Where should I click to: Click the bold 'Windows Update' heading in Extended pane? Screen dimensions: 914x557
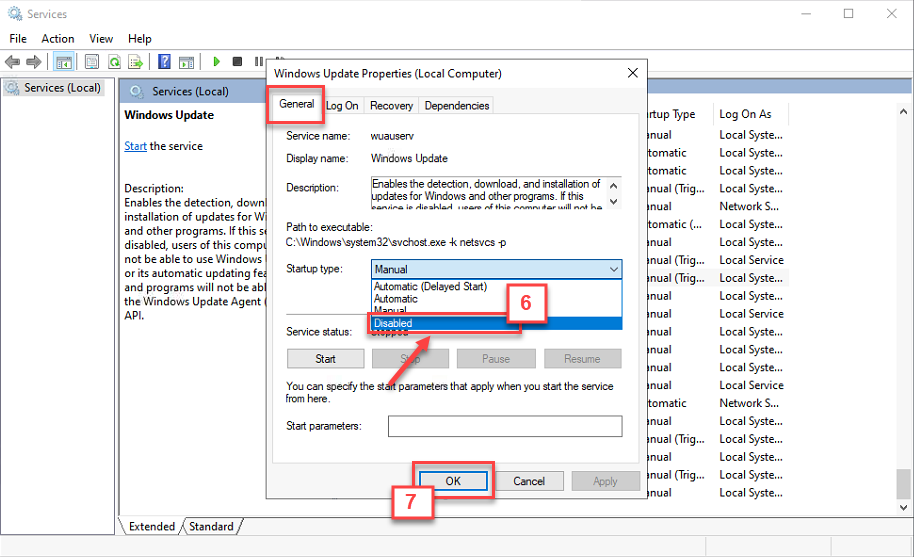[169, 115]
